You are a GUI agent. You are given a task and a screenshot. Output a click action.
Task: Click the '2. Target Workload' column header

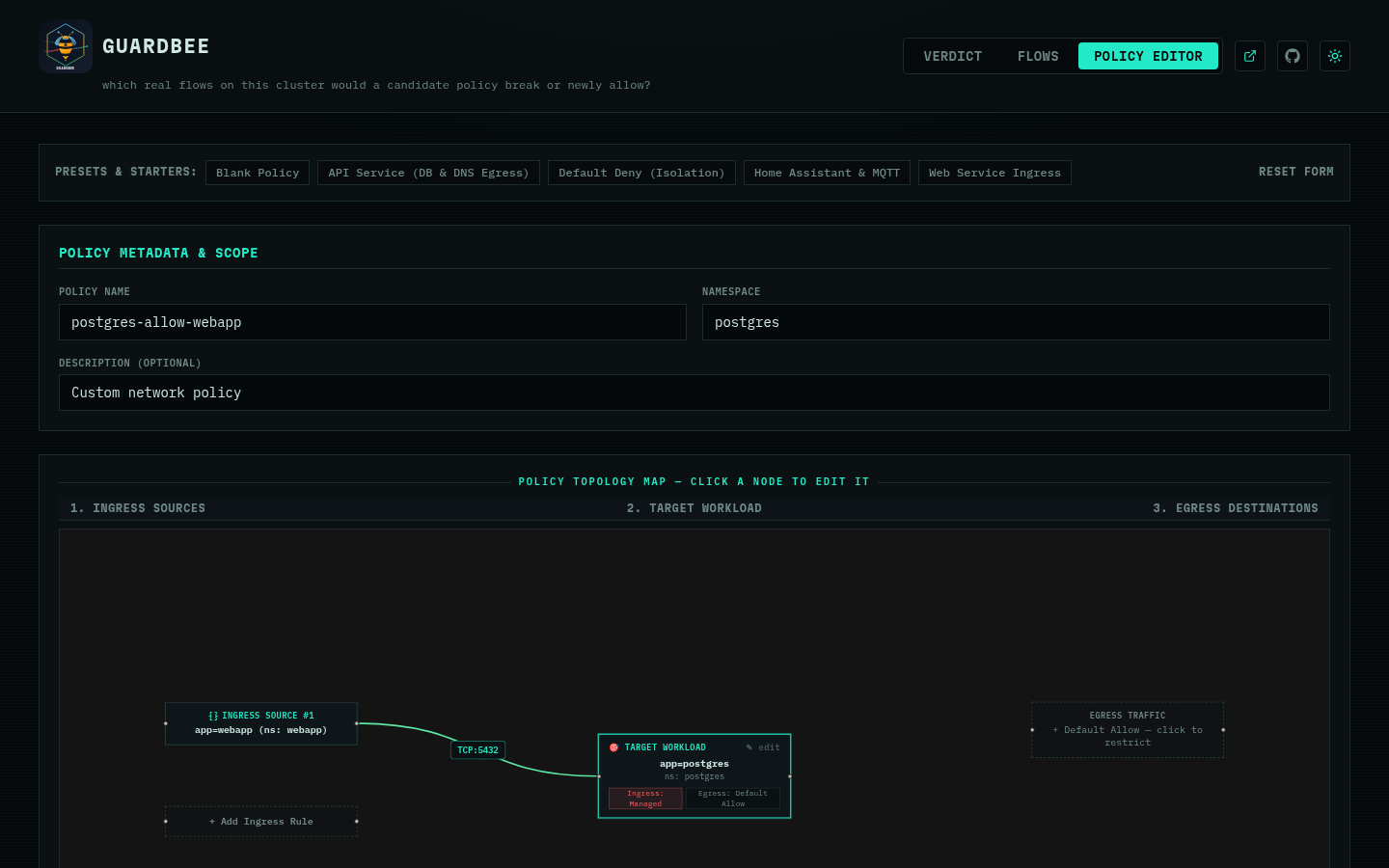694,508
